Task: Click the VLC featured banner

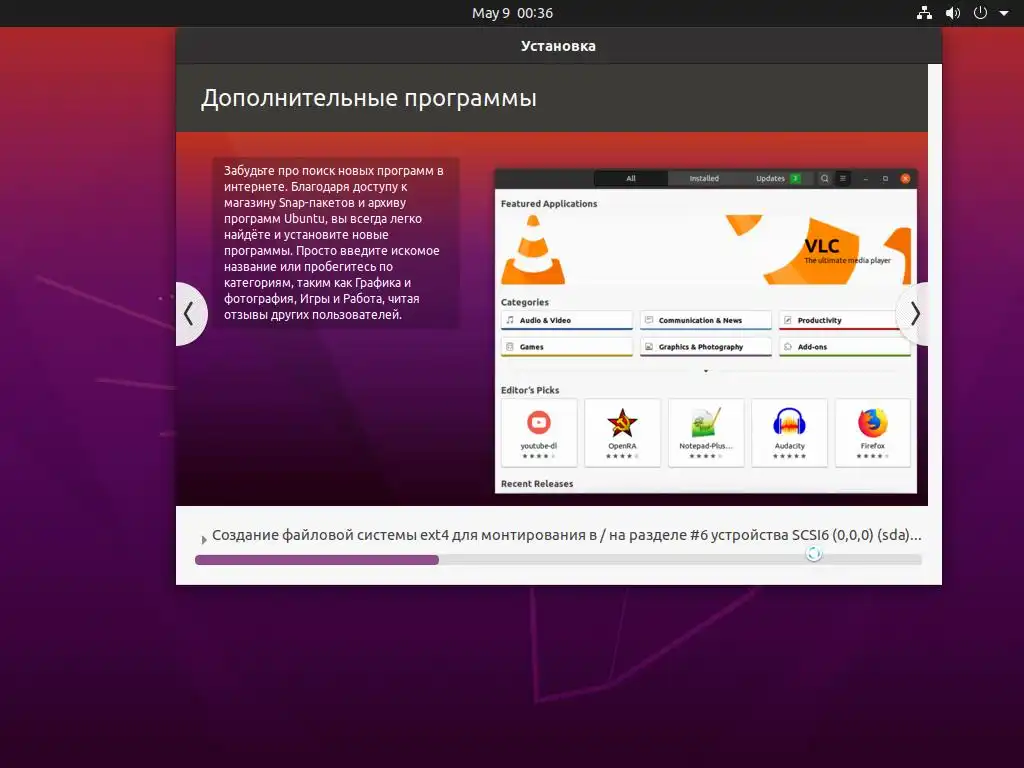Action: (x=706, y=250)
